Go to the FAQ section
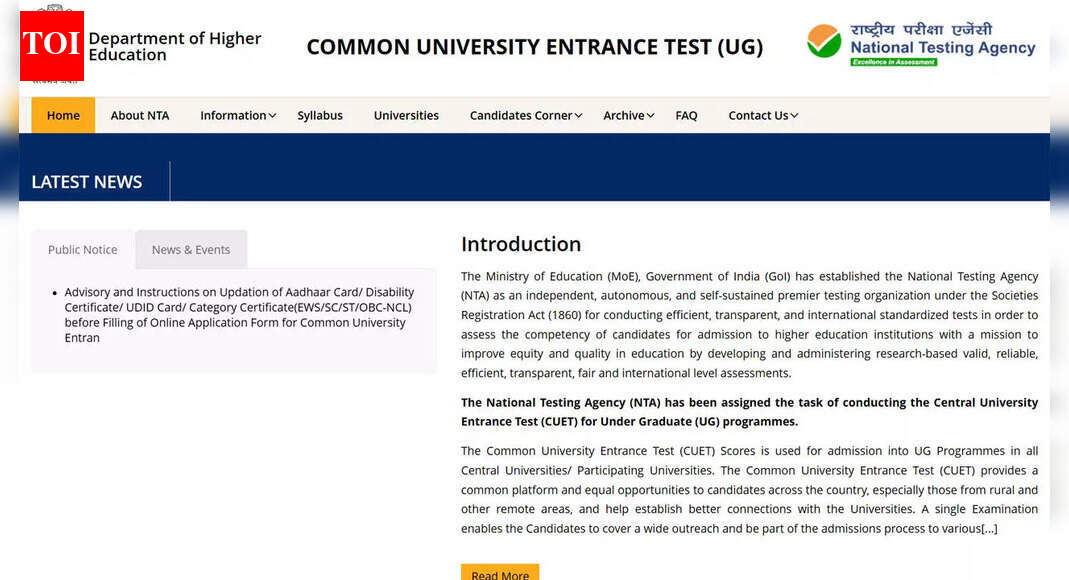 pyautogui.click(x=686, y=115)
